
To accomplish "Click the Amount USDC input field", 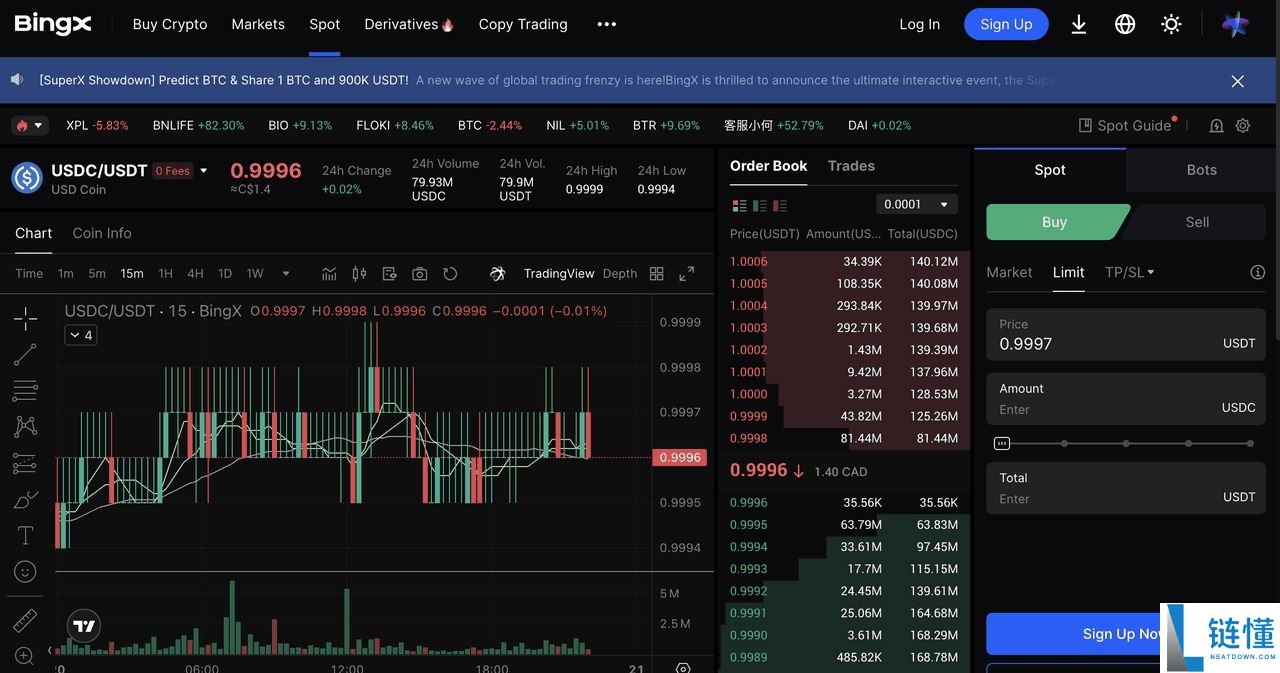I will [x=1126, y=399].
